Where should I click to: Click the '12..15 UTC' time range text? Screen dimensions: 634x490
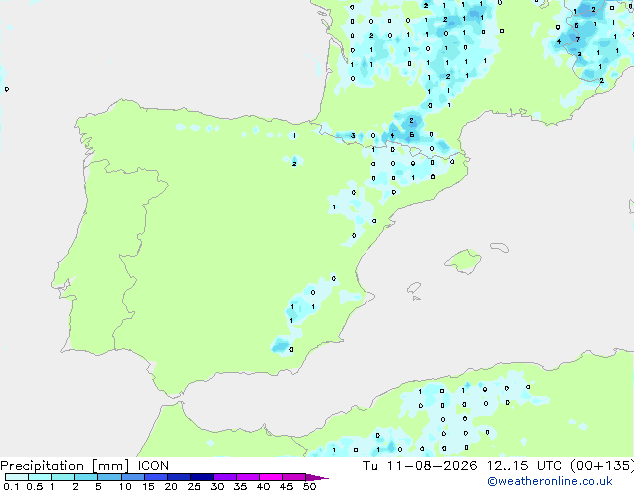525,466
